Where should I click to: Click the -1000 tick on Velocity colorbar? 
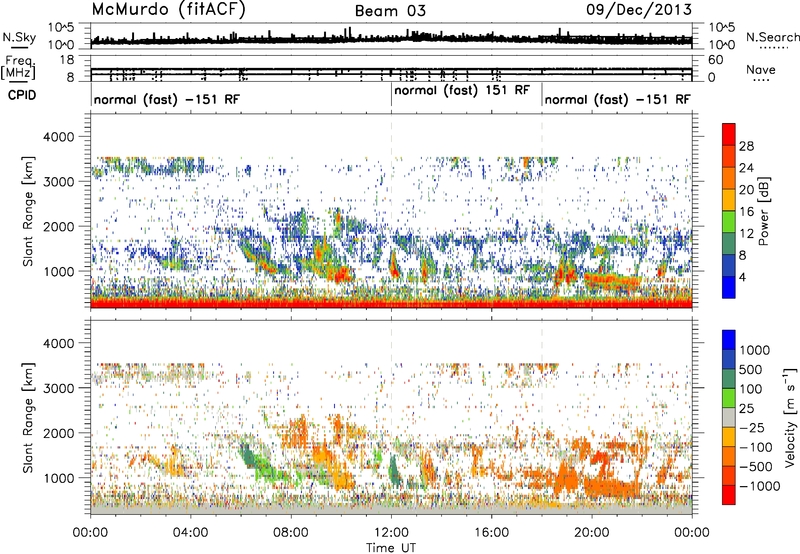pyautogui.click(x=759, y=486)
